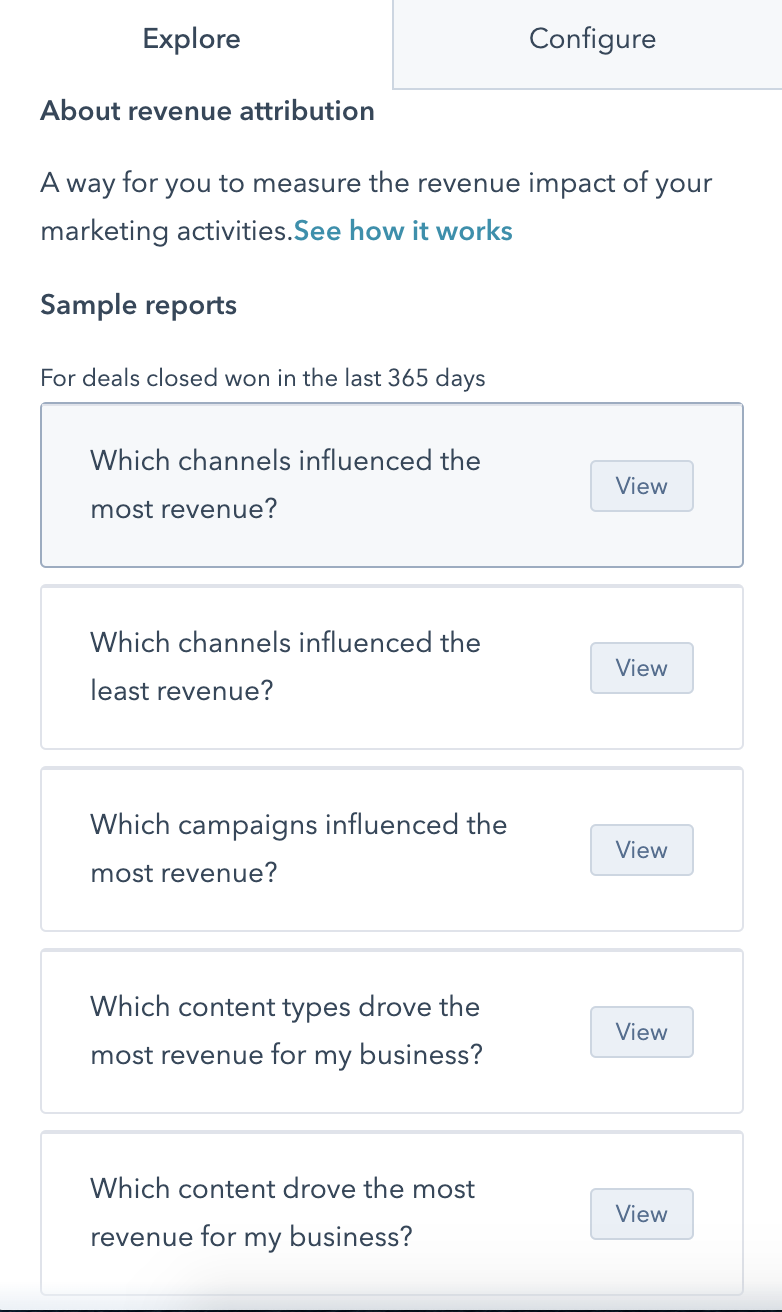Screen dimensions: 782x1312
Task: Switch to the Configure tab
Action: point(592,39)
